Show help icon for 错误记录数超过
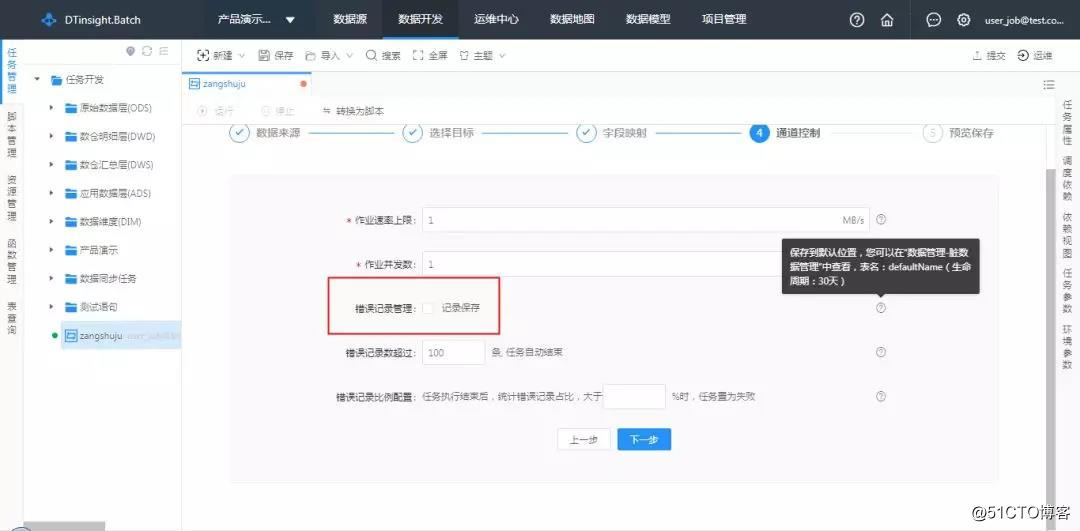Screen dimensions: 1080x531 (881, 352)
